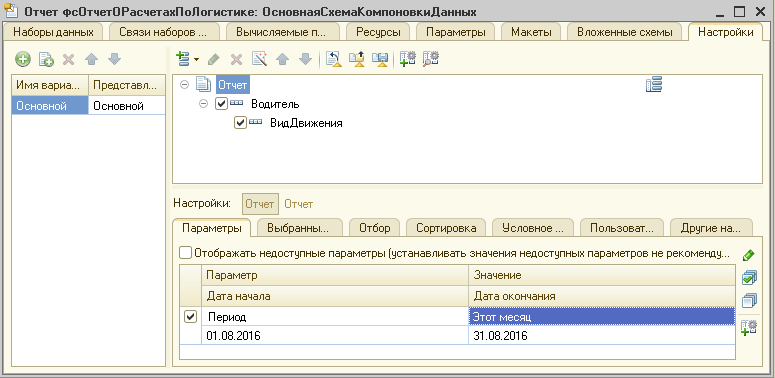The height and width of the screenshot is (378, 775).
Task: Open the Пользовательские settings tab
Action: click(x=621, y=228)
